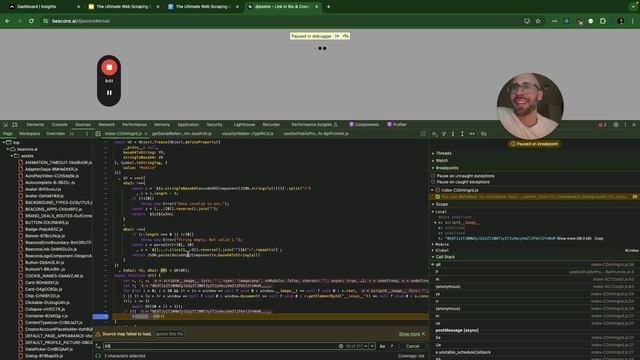Step into next function call
Image resolution: width=640 pixels, height=360 pixels.
pyautogui.click(x=453, y=134)
